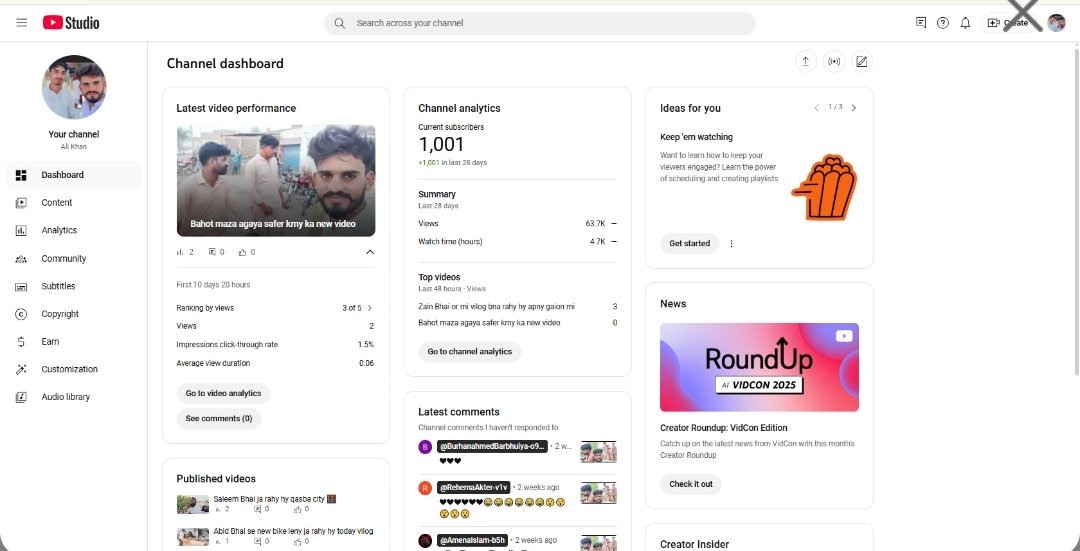The image size is (1080, 551).
Task: Expand the Ranking by views arrow
Action: 370,308
